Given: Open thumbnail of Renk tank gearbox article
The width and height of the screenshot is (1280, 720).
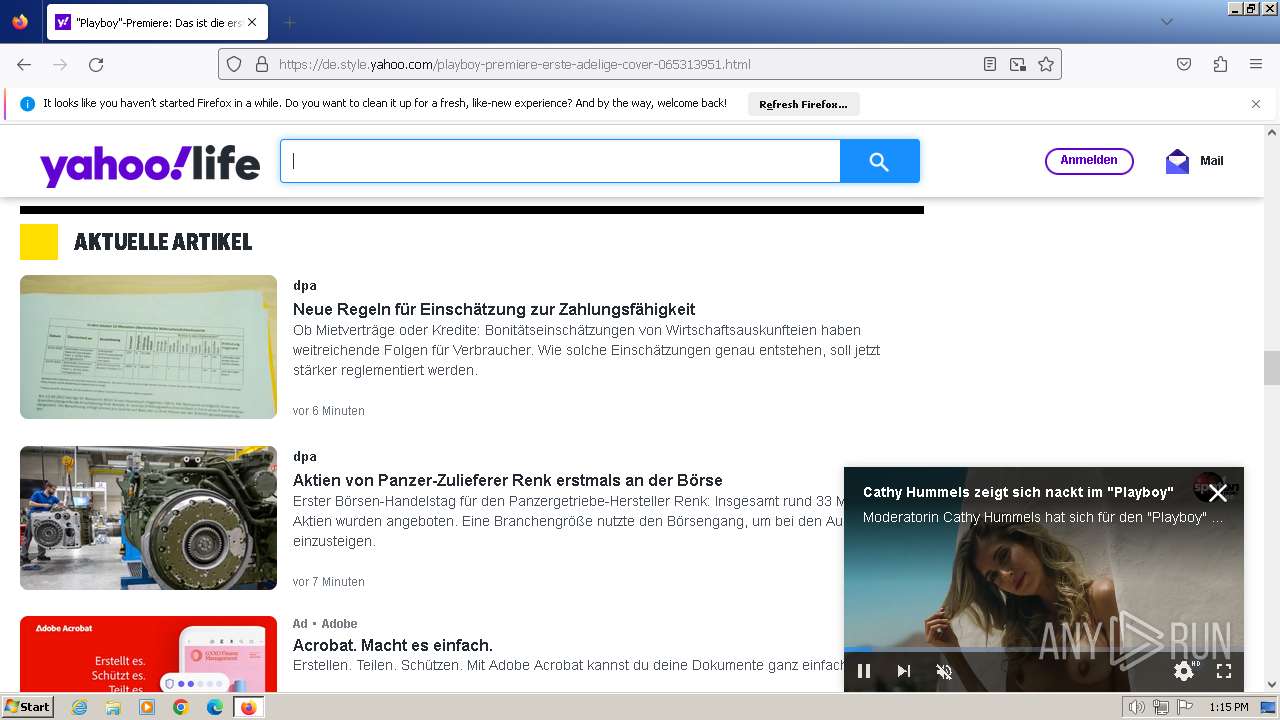Looking at the screenshot, I should pyautogui.click(x=148, y=518).
